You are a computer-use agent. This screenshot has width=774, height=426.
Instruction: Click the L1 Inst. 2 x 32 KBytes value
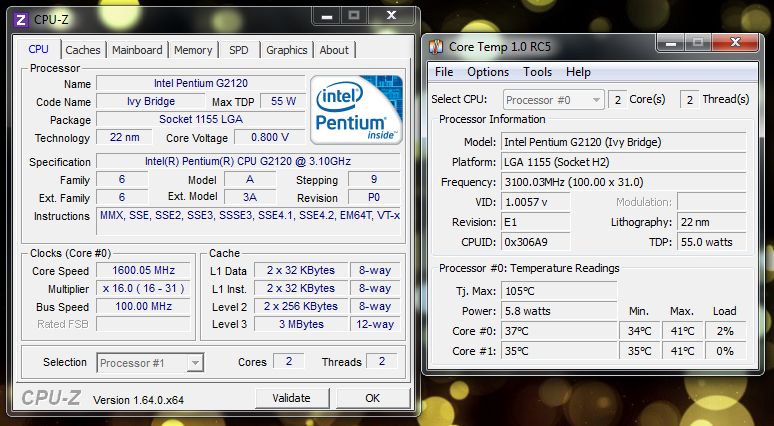tap(301, 288)
